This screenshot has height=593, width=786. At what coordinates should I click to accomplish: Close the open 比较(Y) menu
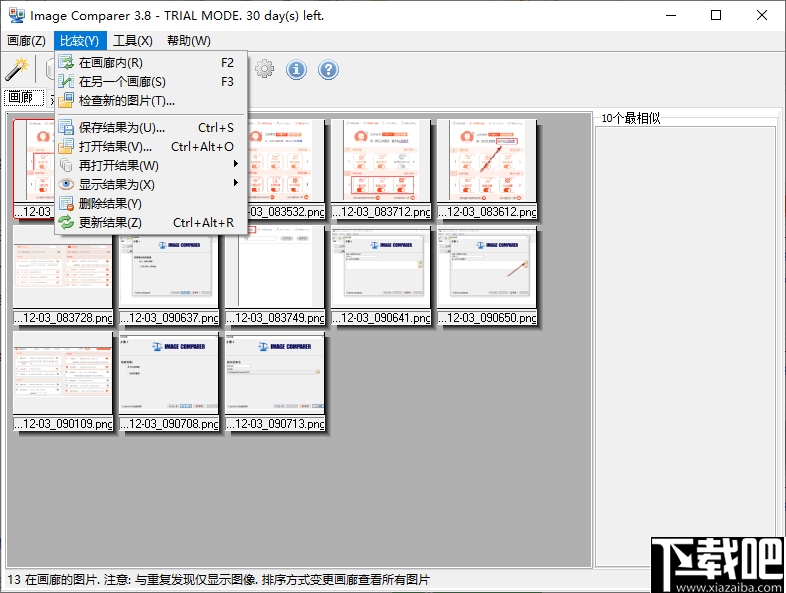click(80, 41)
